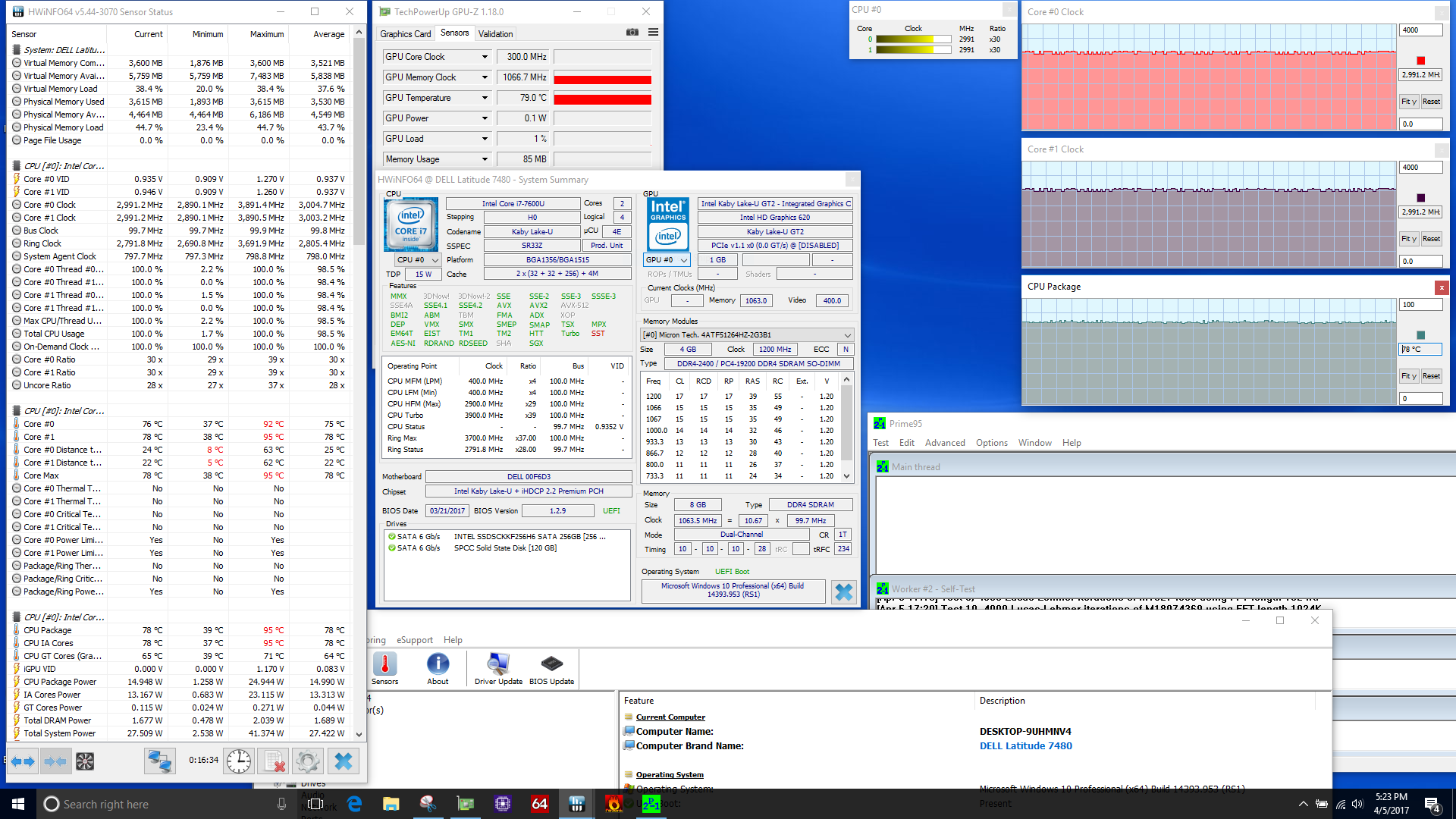Click the logging document icon with red X
This screenshot has width=1456, height=819.
pos(274,761)
